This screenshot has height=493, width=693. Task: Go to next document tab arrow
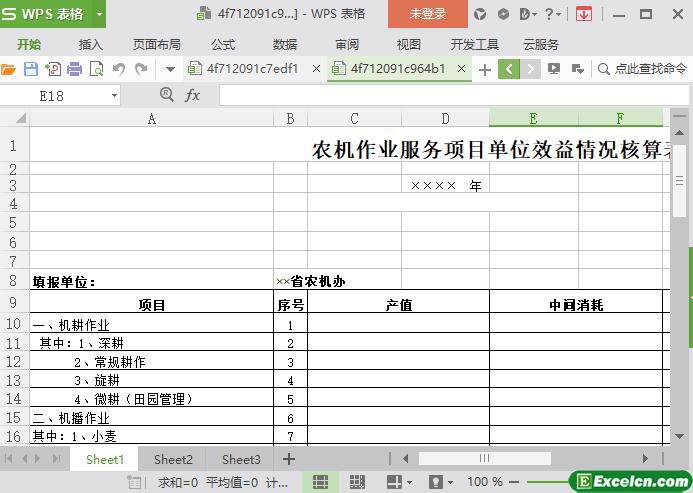pyautogui.click(x=530, y=69)
